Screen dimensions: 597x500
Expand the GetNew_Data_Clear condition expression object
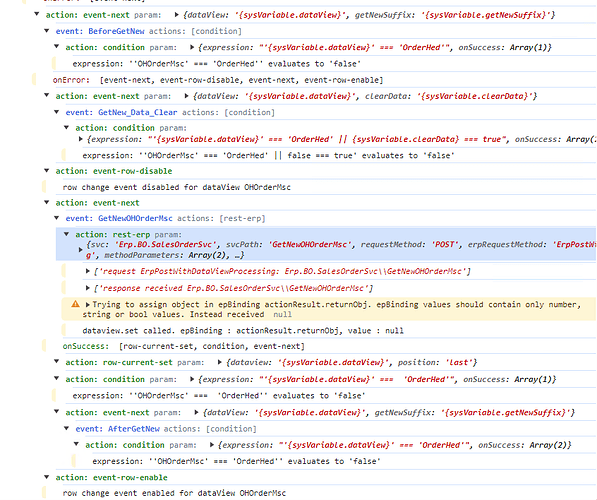tap(81, 139)
